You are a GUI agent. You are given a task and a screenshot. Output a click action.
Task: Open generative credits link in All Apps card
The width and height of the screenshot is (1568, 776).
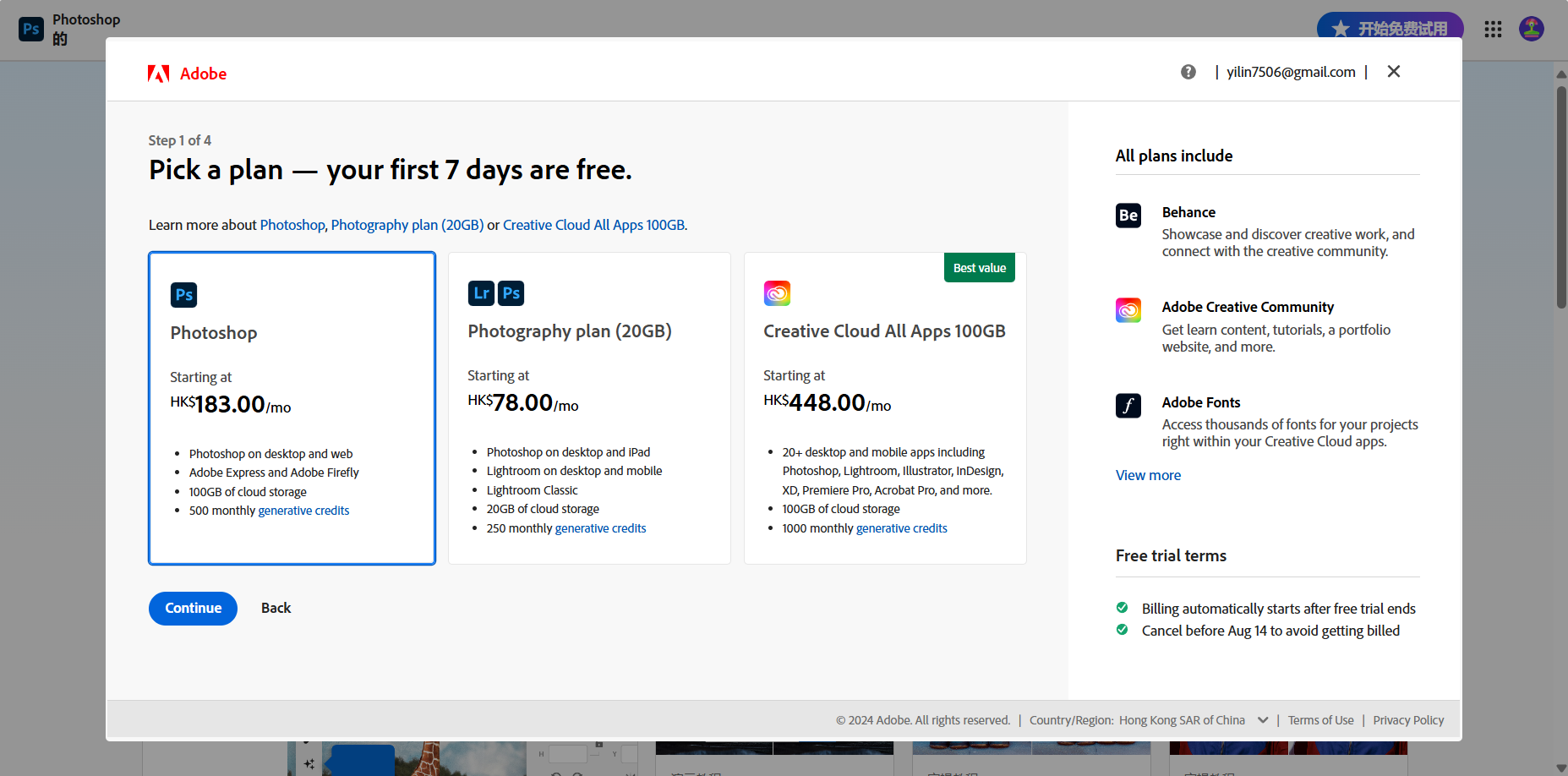[x=901, y=528]
